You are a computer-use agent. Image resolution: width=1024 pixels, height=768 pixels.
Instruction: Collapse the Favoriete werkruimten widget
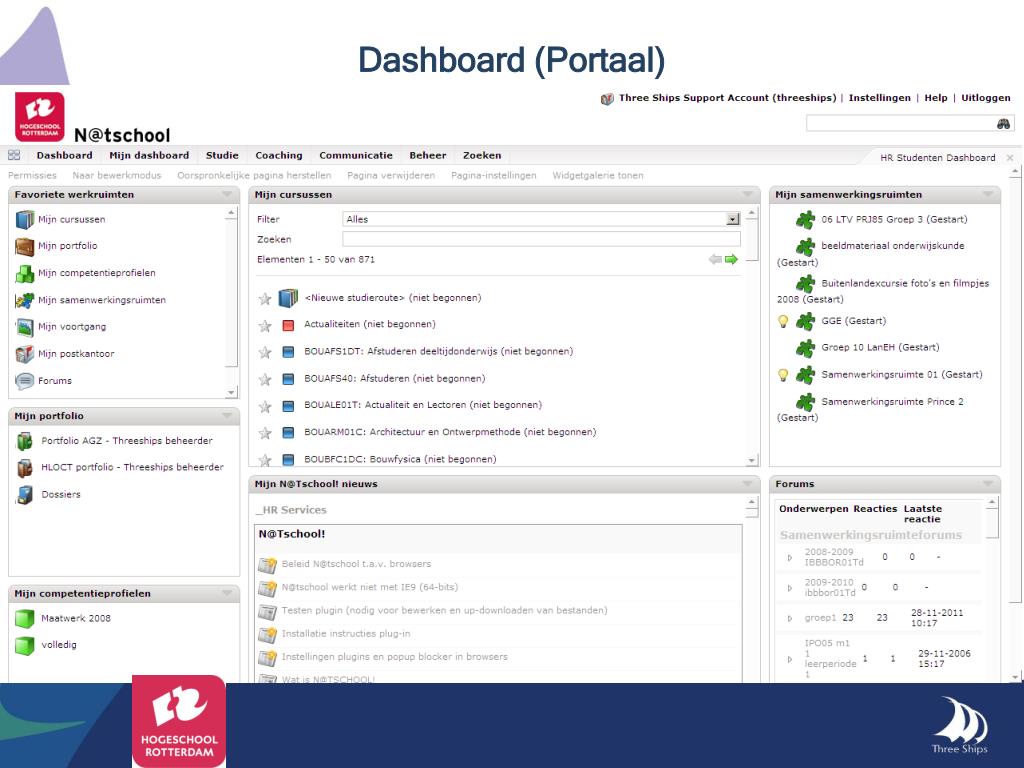[227, 195]
